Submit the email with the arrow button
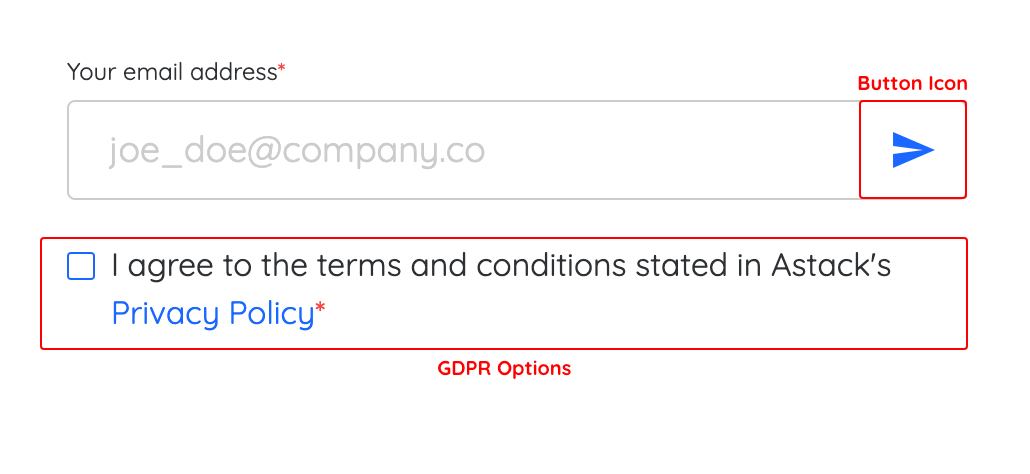The height and width of the screenshot is (474, 1030). pos(912,150)
